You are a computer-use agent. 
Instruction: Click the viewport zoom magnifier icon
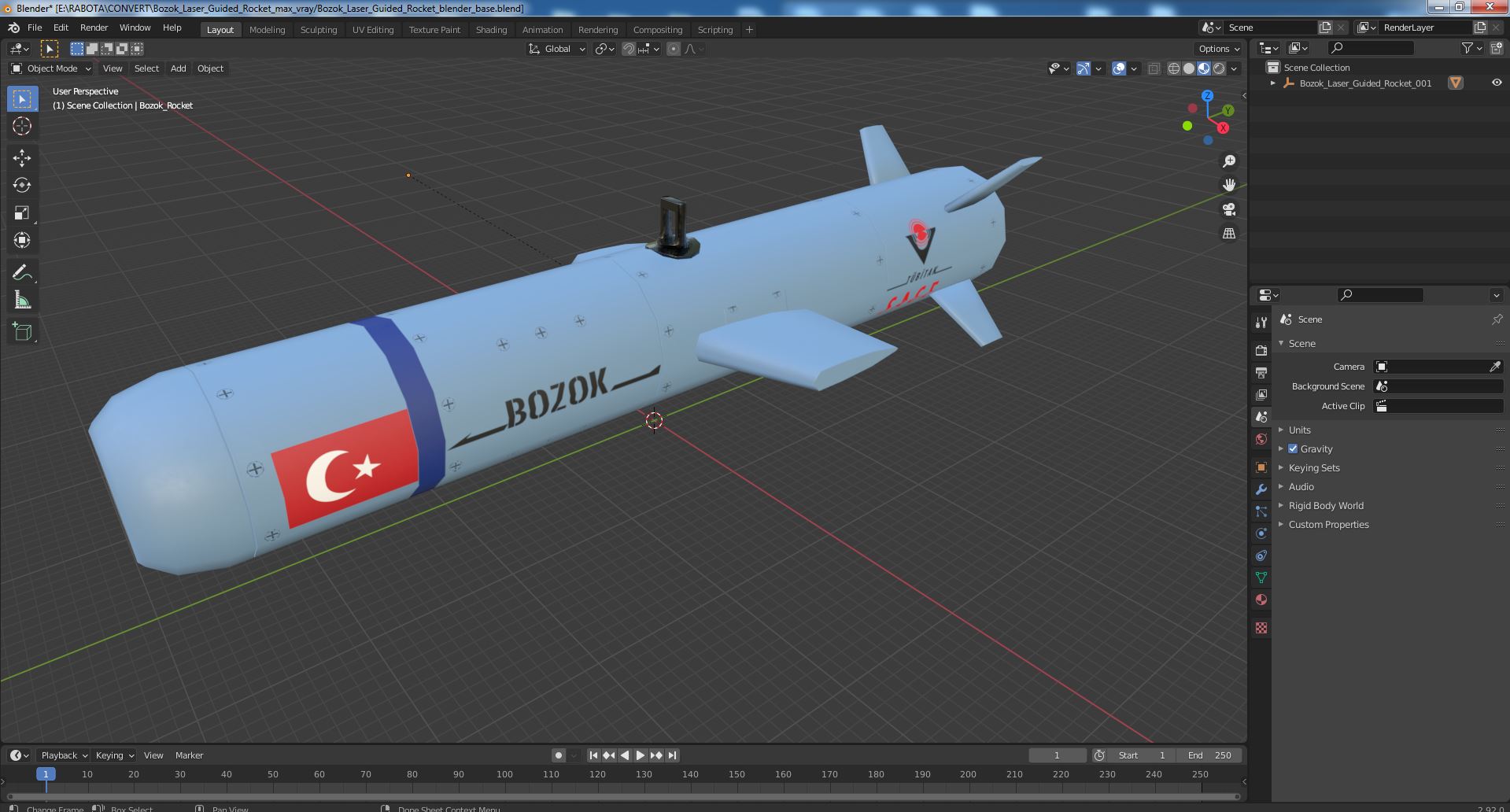(x=1228, y=161)
